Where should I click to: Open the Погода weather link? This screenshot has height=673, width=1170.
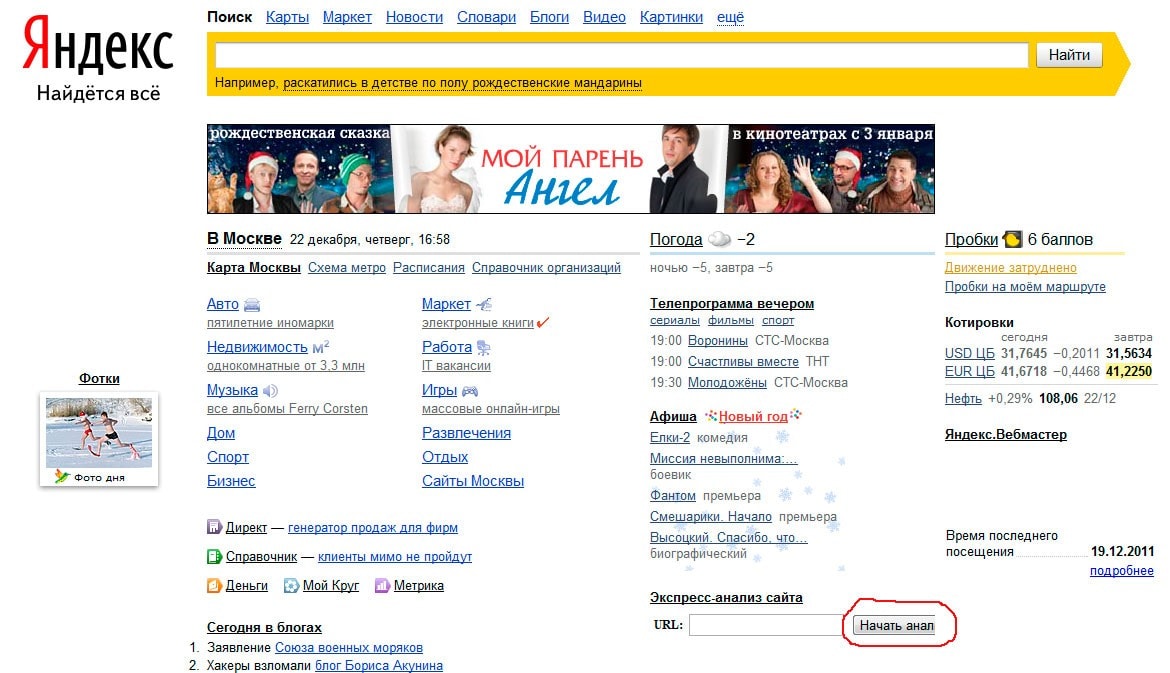(x=676, y=240)
